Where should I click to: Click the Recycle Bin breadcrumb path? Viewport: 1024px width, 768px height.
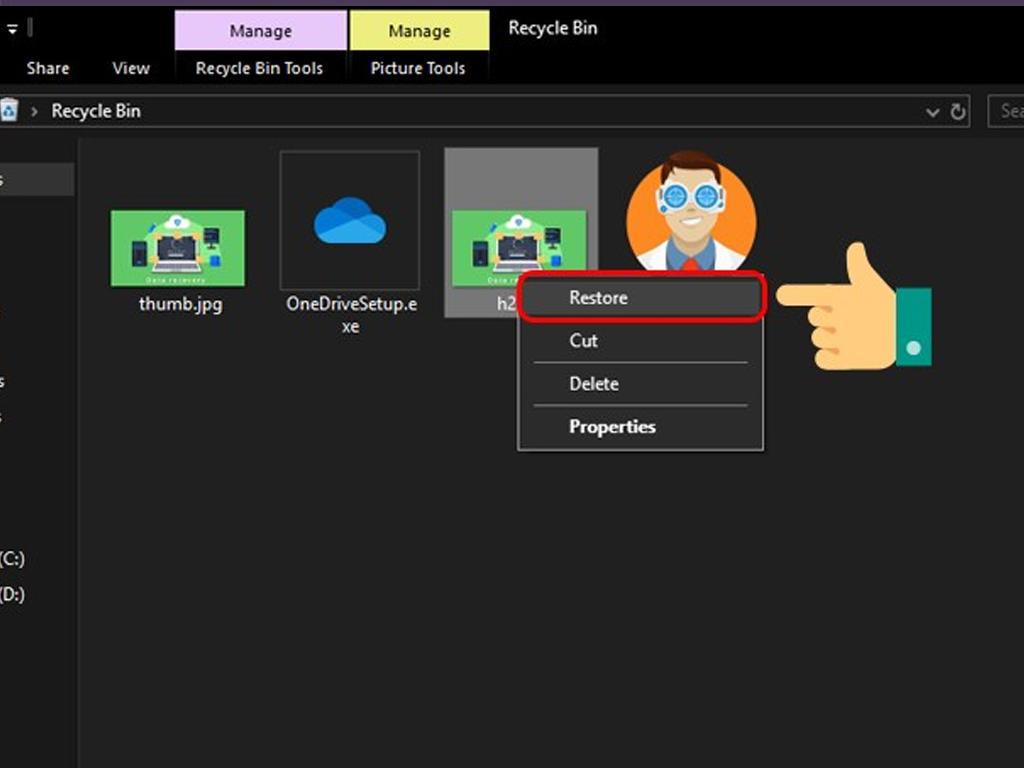point(96,112)
